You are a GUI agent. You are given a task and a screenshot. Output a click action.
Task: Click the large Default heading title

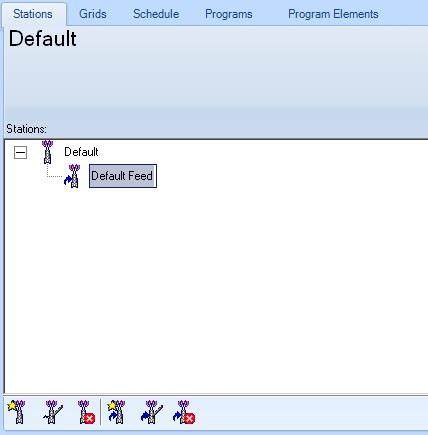tap(43, 39)
